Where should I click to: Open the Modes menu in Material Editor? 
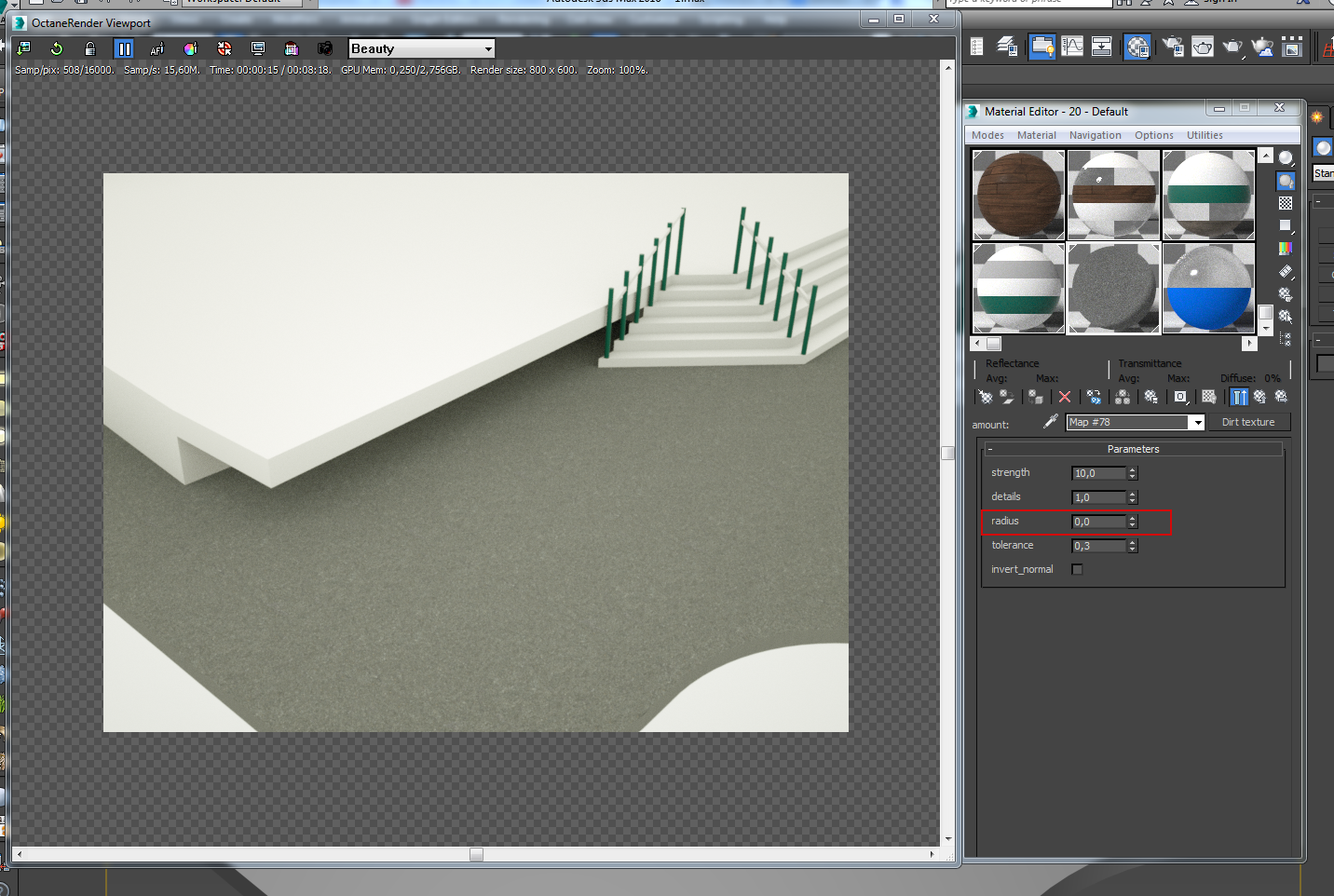(987, 135)
